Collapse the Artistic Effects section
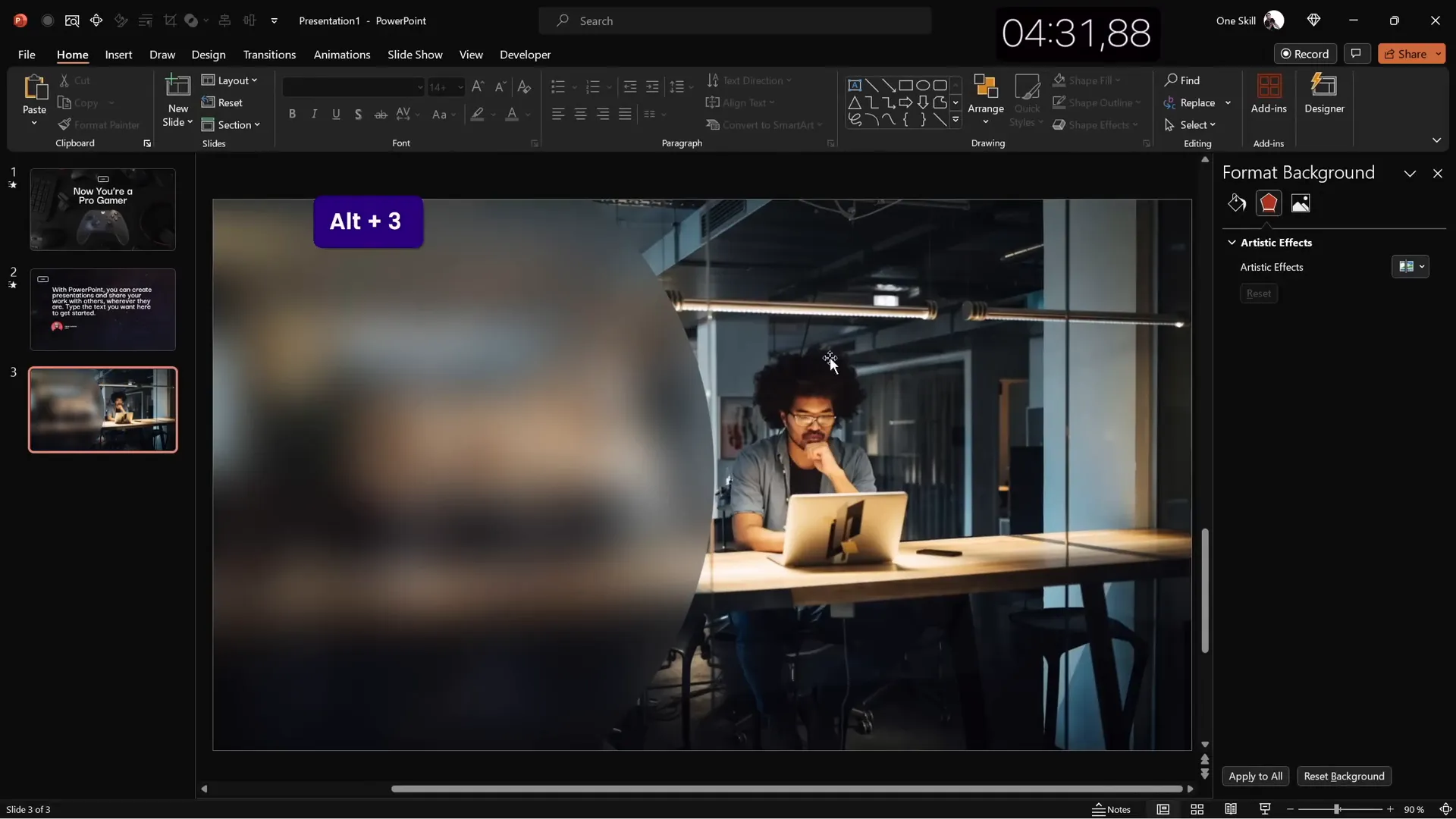Screen dimensions: 1456x819 [x=1232, y=243]
